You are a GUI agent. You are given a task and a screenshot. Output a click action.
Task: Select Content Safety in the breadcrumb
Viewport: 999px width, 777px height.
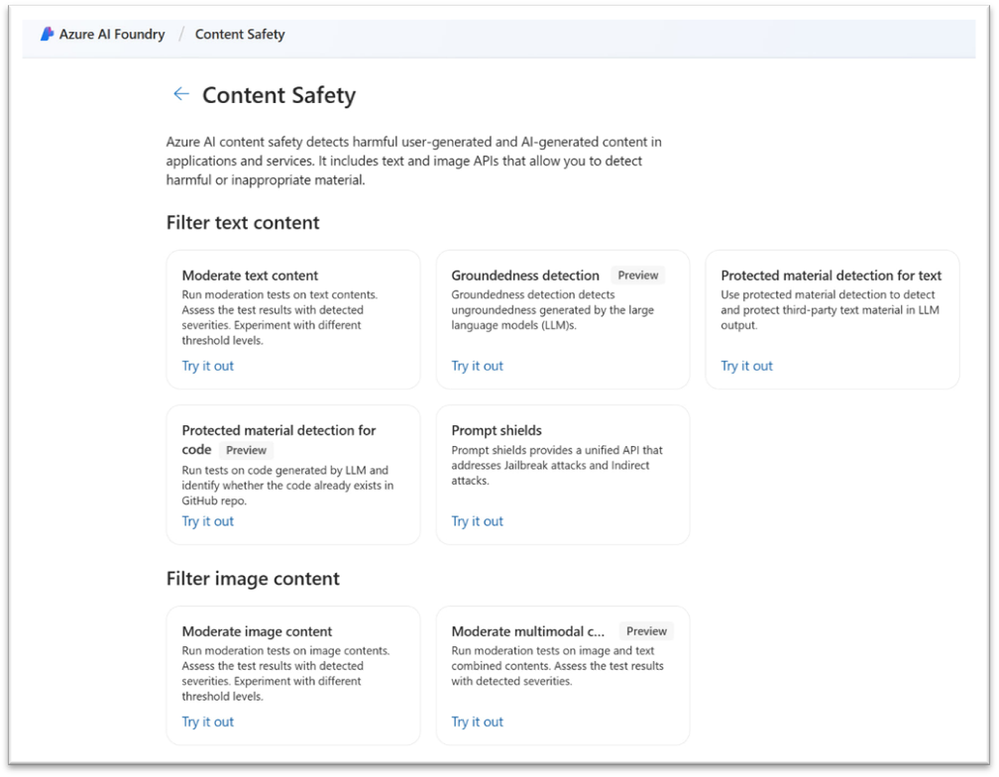(240, 34)
